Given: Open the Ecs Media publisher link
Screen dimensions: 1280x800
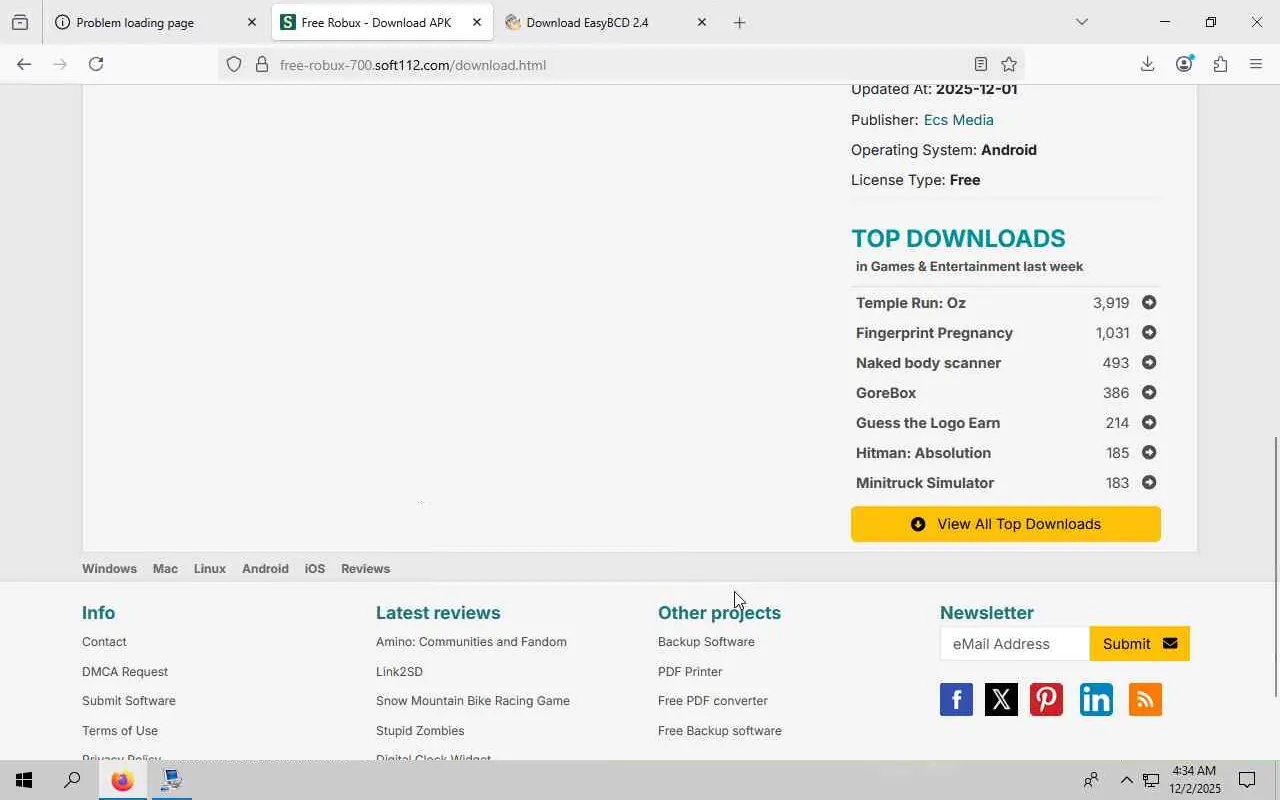Looking at the screenshot, I should click(959, 120).
